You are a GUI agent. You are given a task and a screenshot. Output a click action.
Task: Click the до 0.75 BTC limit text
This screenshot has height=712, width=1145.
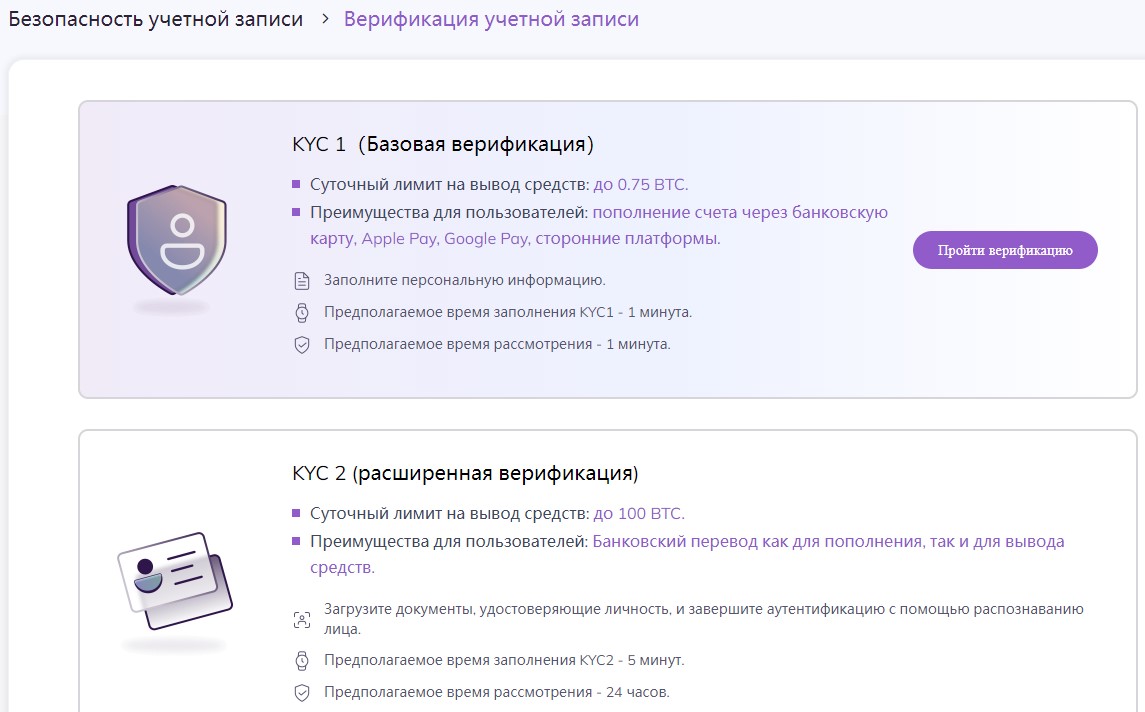click(641, 185)
